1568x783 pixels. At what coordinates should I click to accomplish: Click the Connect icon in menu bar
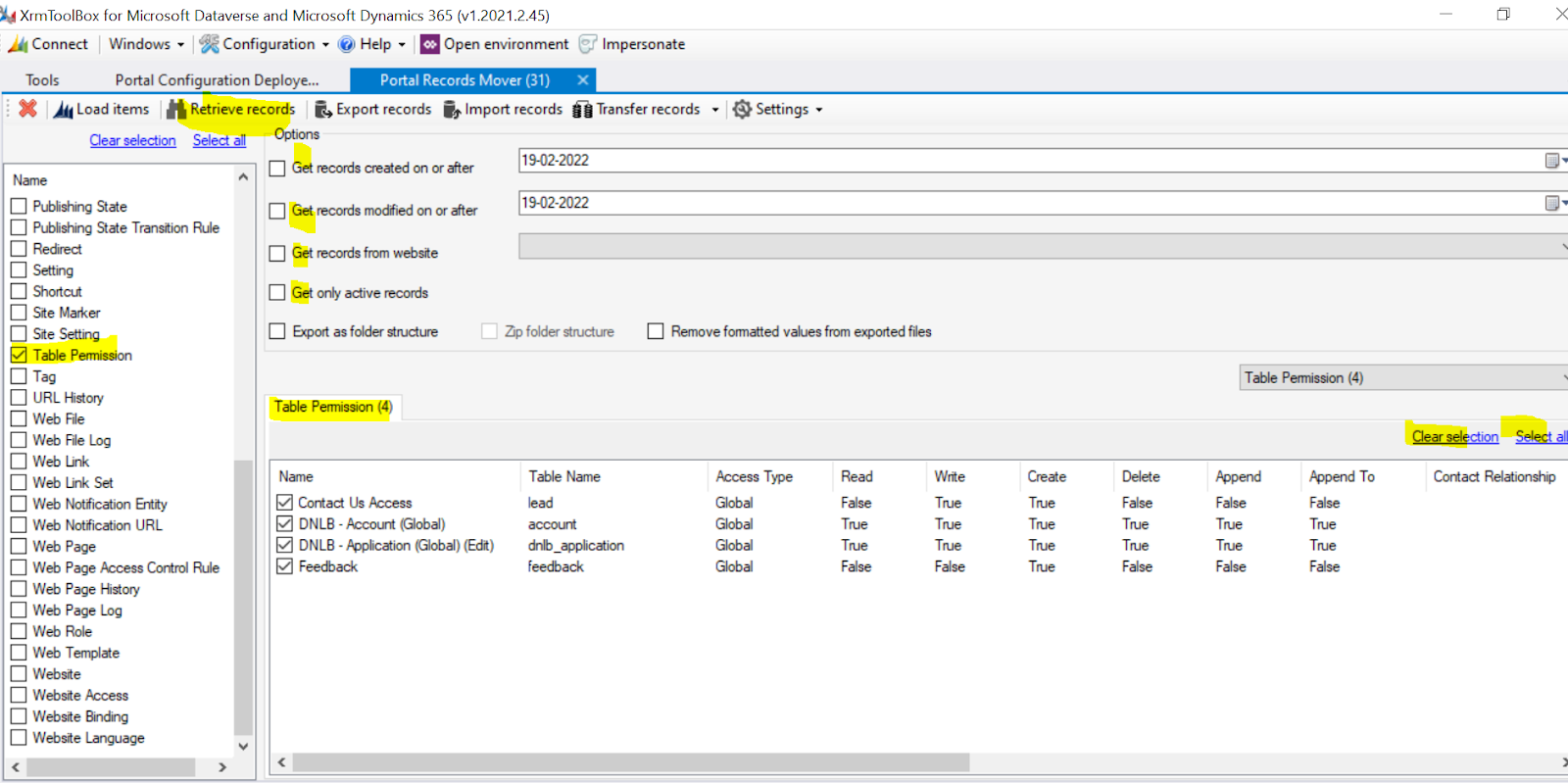[x=17, y=44]
